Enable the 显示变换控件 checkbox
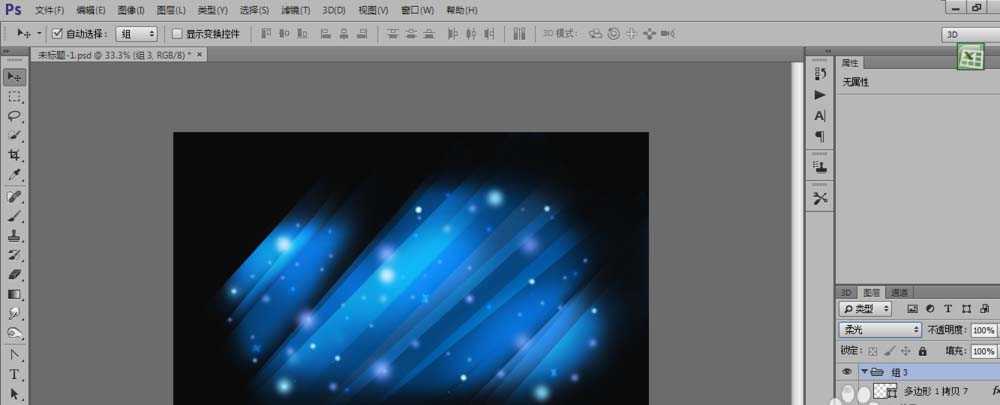Screen dimensions: 1000x405 [x=177, y=33]
